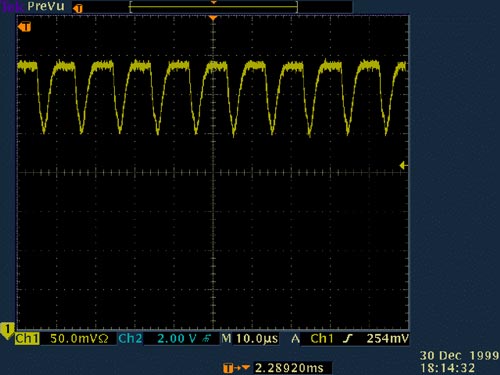Click the Ch1 50.0mV vertical scale readout
500x375 pixels.
click(x=79, y=339)
